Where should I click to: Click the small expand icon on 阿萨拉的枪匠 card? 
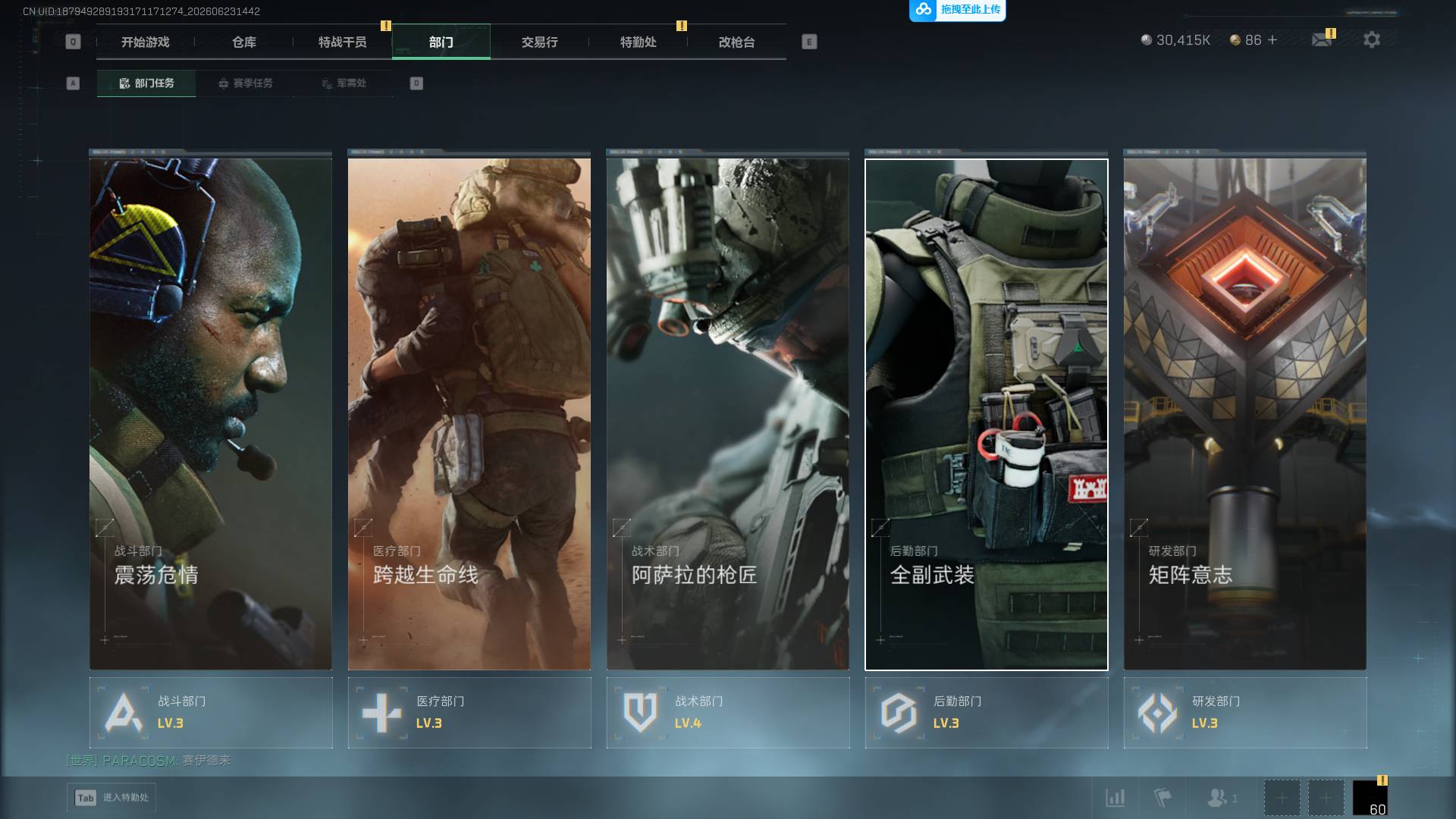pyautogui.click(x=622, y=527)
